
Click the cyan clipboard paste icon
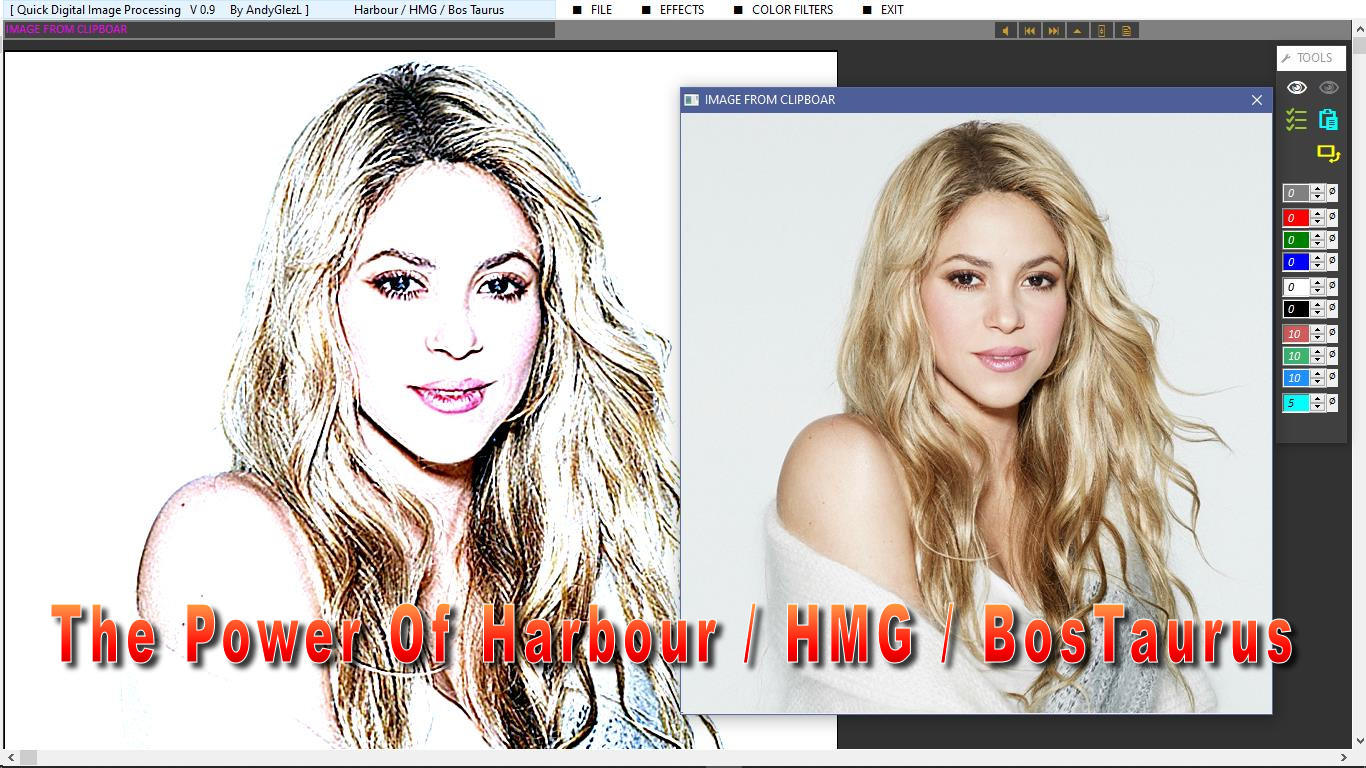(x=1328, y=120)
